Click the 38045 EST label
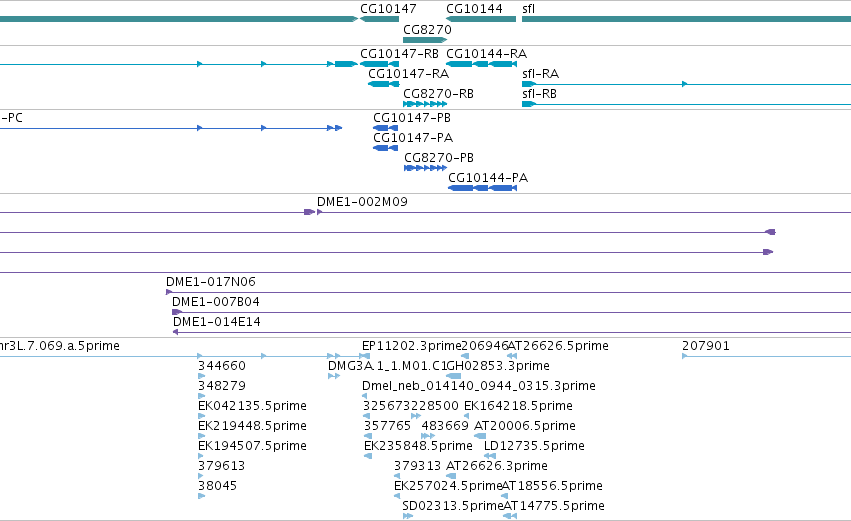This screenshot has height=521, width=851. (x=218, y=486)
